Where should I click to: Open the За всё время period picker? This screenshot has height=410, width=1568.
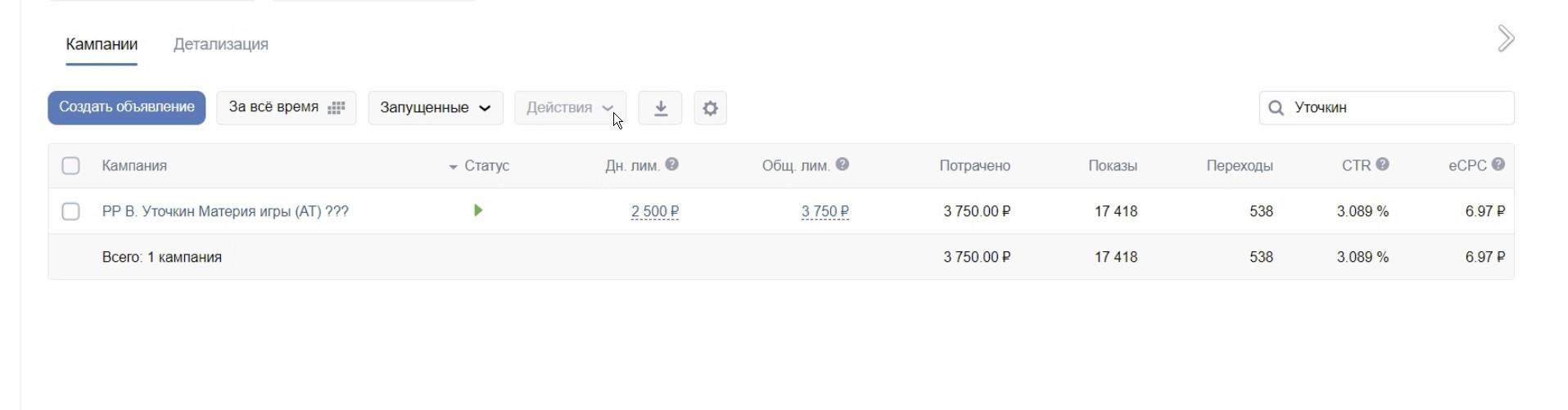(x=286, y=108)
